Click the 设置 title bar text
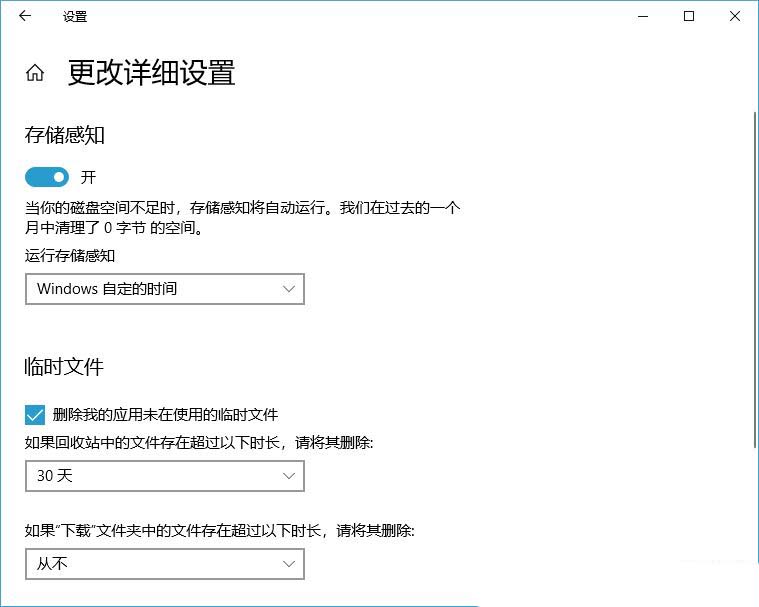Viewport: 759px width, 607px height. [75, 16]
